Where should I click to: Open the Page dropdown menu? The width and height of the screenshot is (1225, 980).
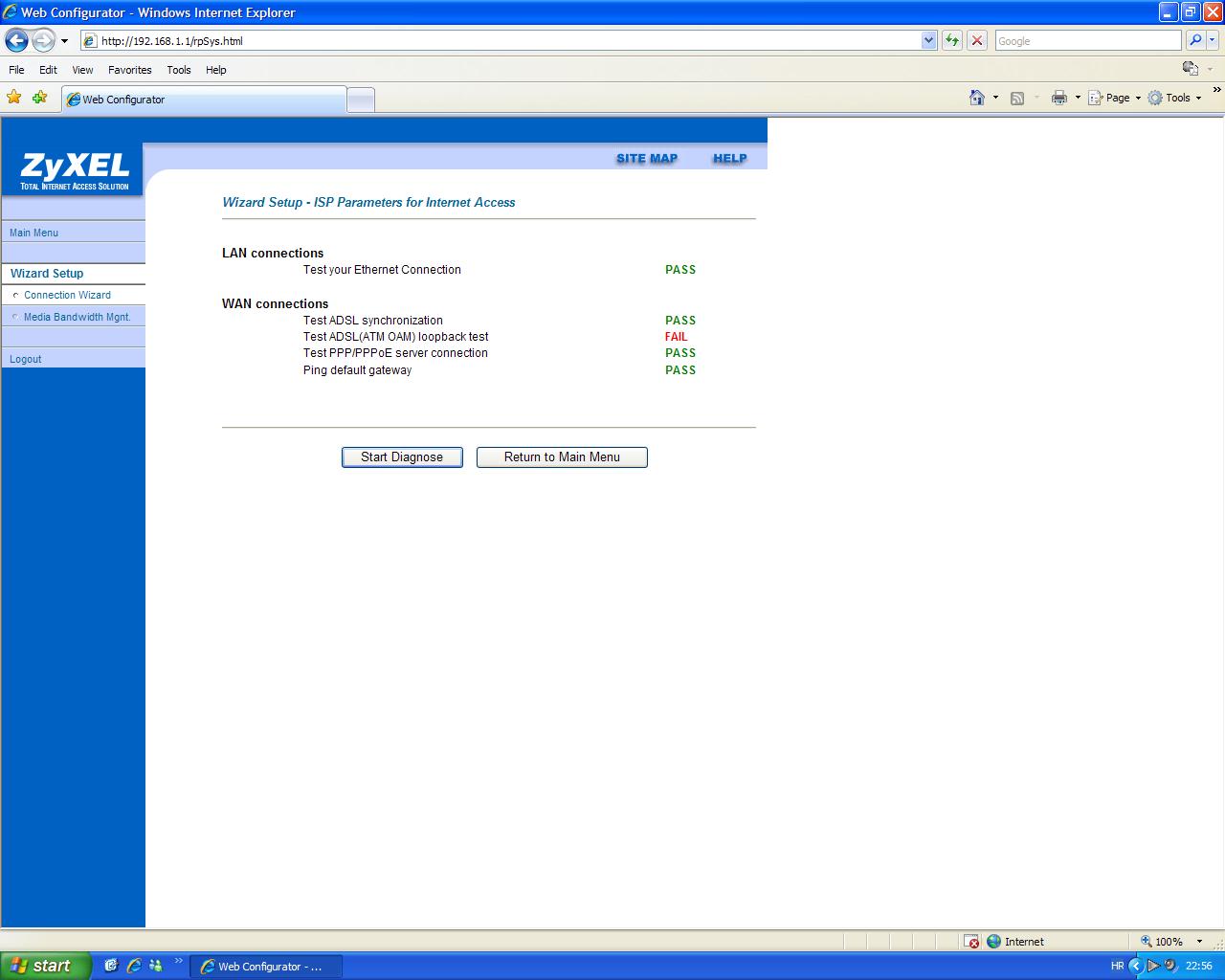1116,98
